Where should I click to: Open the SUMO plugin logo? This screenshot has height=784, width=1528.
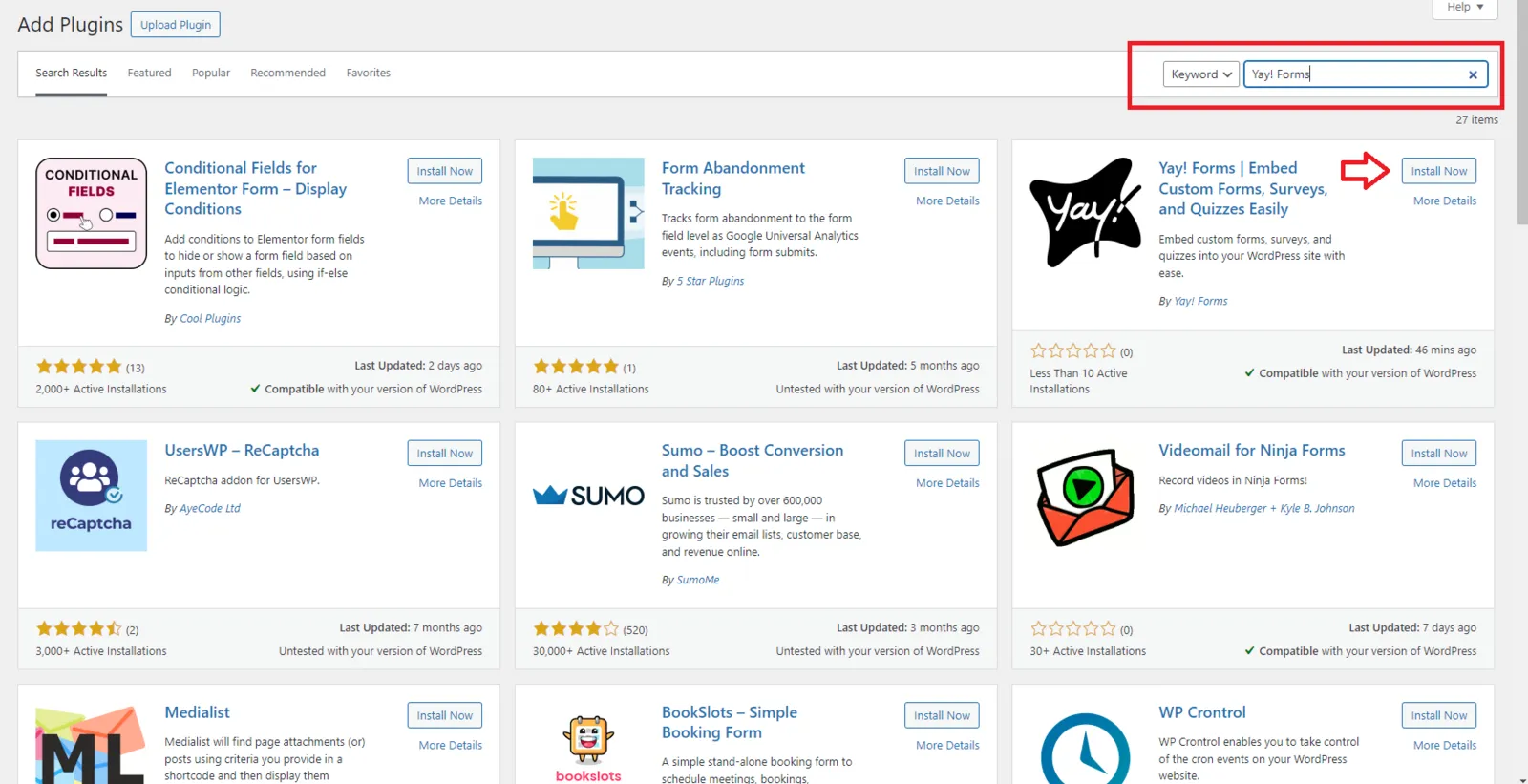click(588, 496)
